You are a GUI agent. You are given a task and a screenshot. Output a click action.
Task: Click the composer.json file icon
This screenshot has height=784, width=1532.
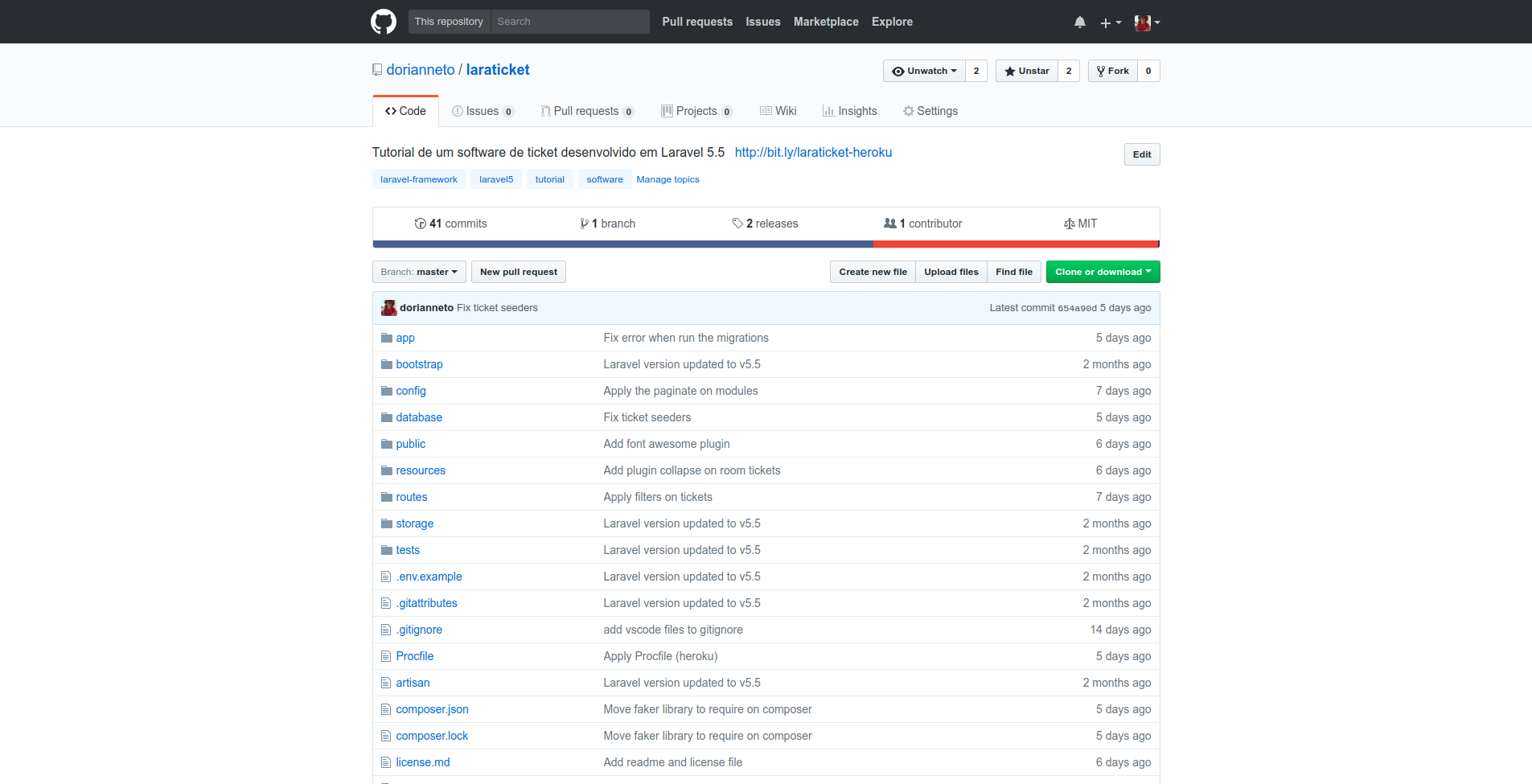(386, 709)
